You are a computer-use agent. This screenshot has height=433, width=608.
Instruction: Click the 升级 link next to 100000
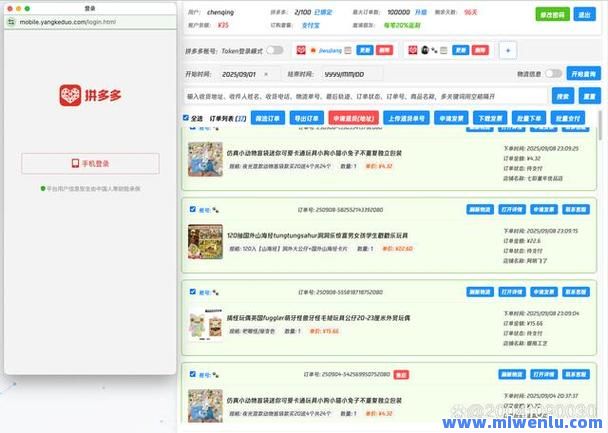421,12
